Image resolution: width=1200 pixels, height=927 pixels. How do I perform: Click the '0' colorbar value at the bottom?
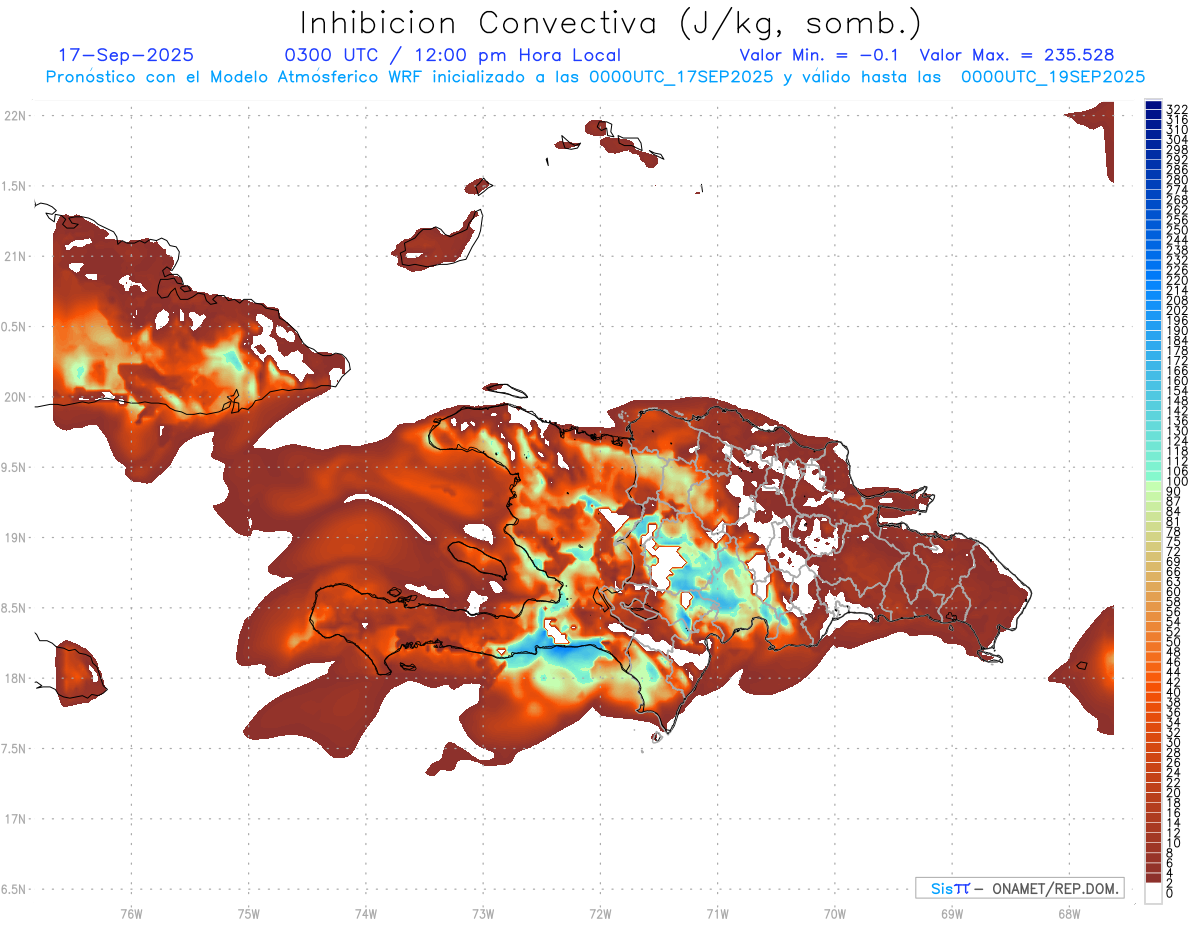(x=1169, y=893)
